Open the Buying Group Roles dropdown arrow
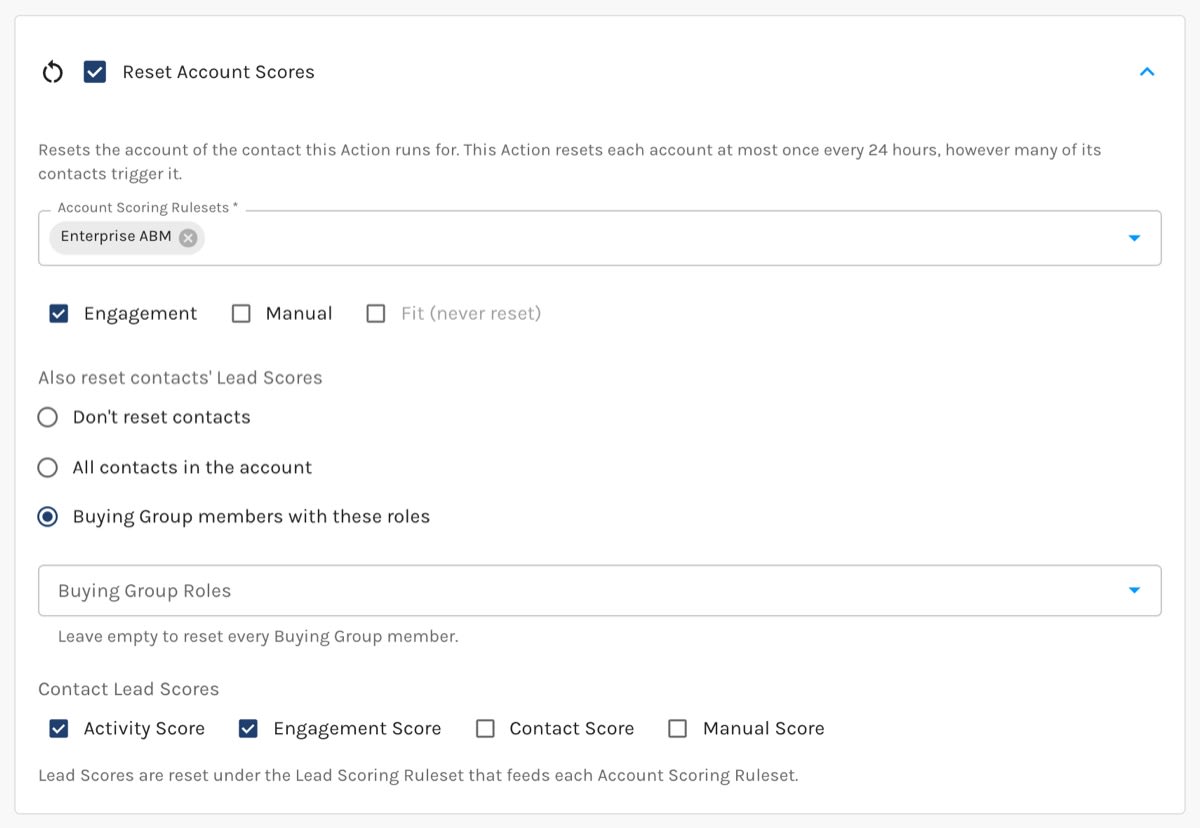Viewport: 1200px width, 828px height. tap(1134, 591)
